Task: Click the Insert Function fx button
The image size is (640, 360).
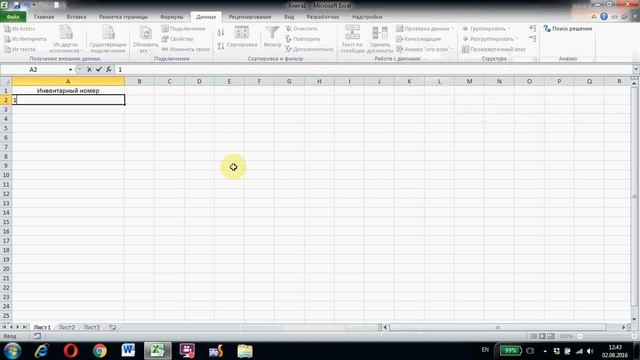Action: 109,69
